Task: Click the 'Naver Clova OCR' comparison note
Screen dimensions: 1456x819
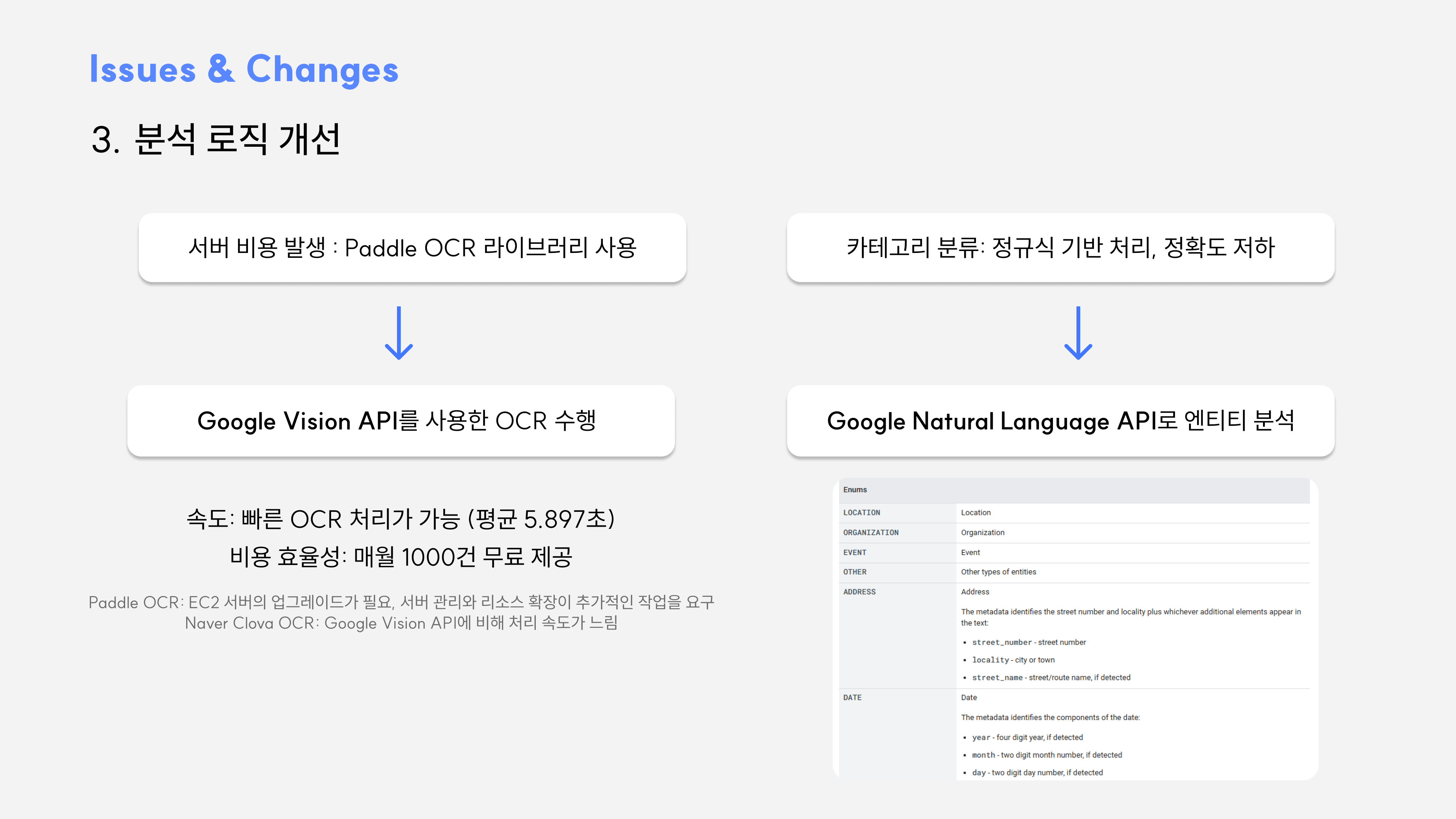Action: coord(401,623)
